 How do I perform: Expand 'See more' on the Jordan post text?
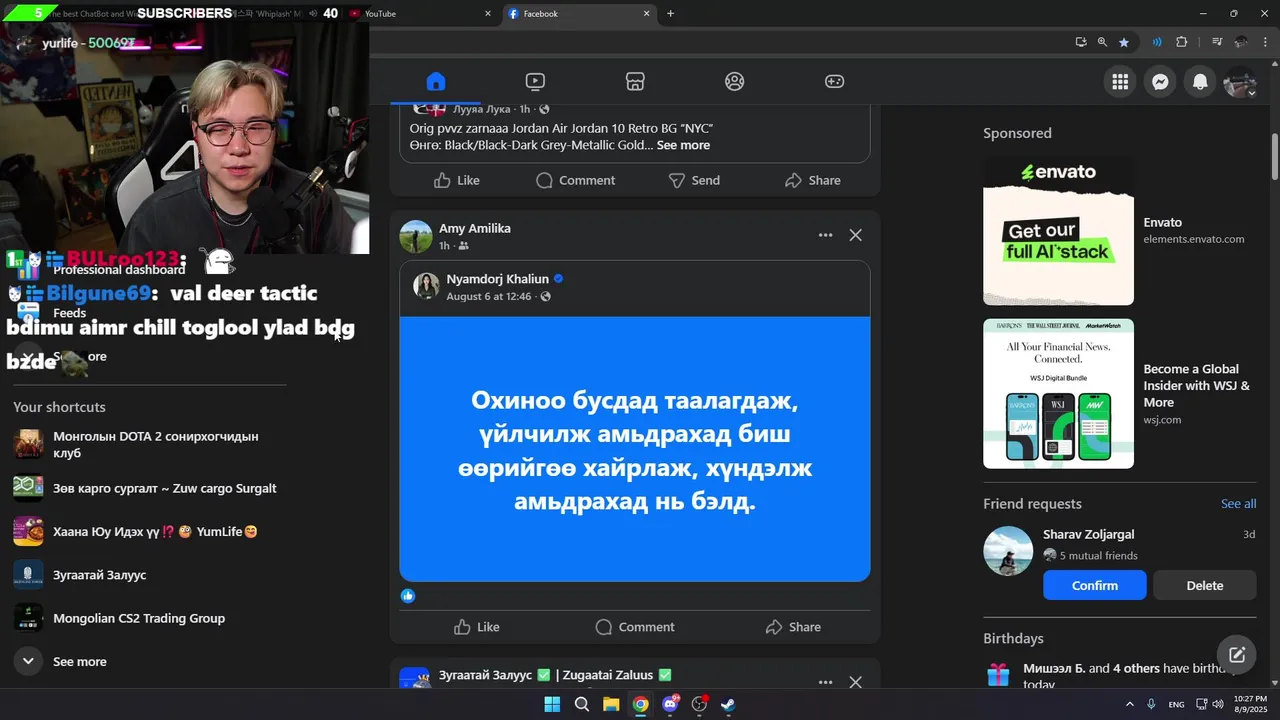(683, 145)
